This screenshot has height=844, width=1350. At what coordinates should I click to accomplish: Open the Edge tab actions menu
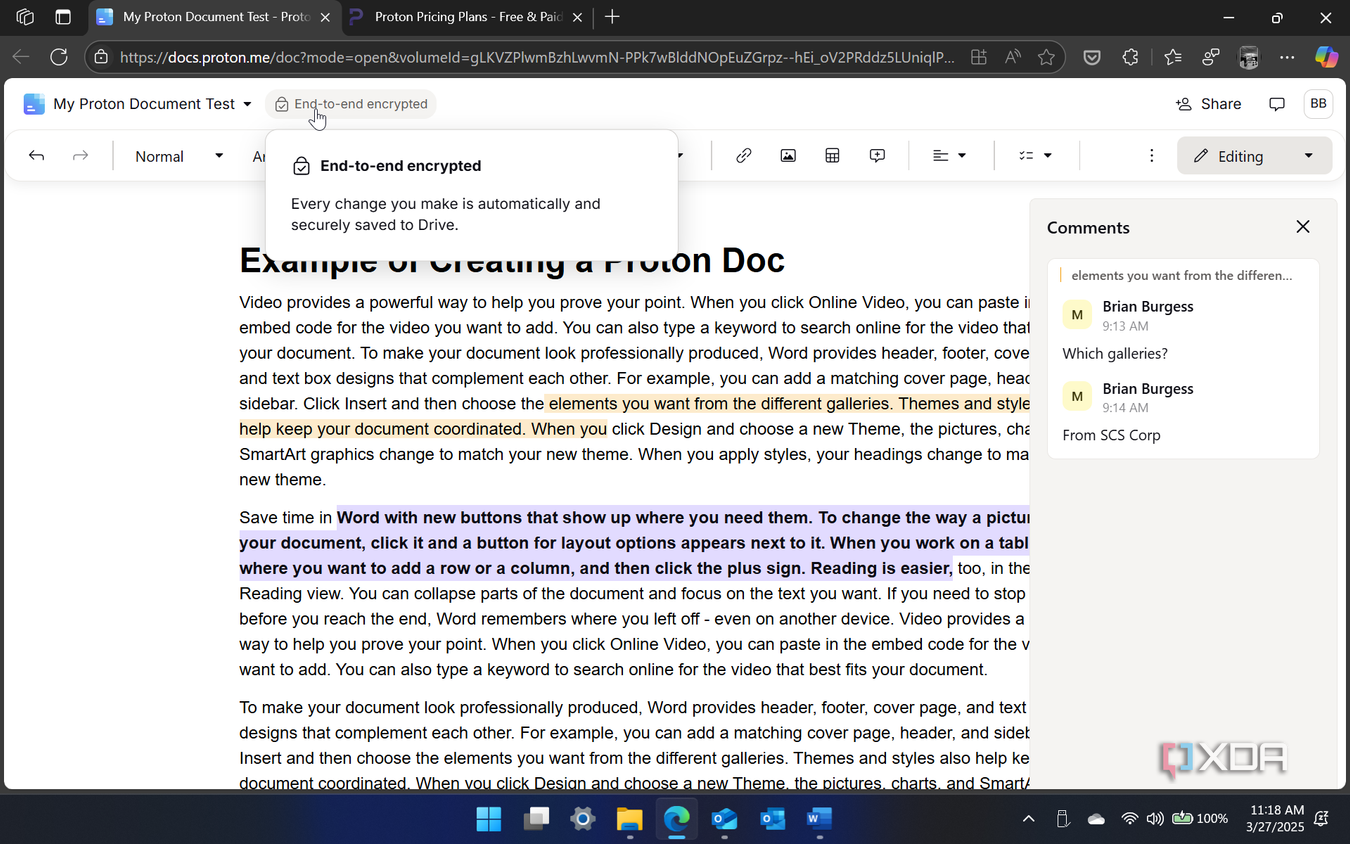coord(63,17)
